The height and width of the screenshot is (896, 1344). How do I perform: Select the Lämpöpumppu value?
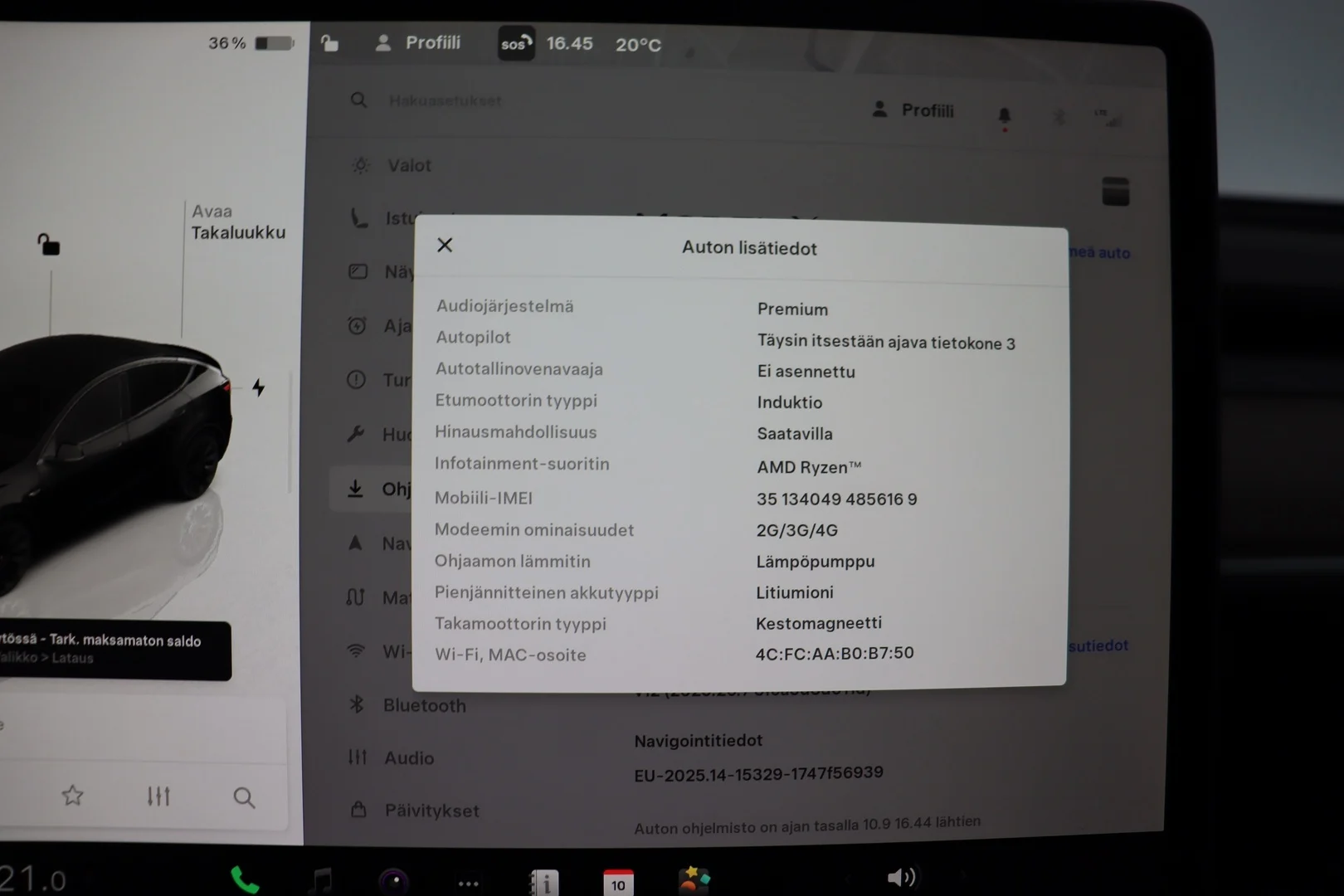point(815,562)
